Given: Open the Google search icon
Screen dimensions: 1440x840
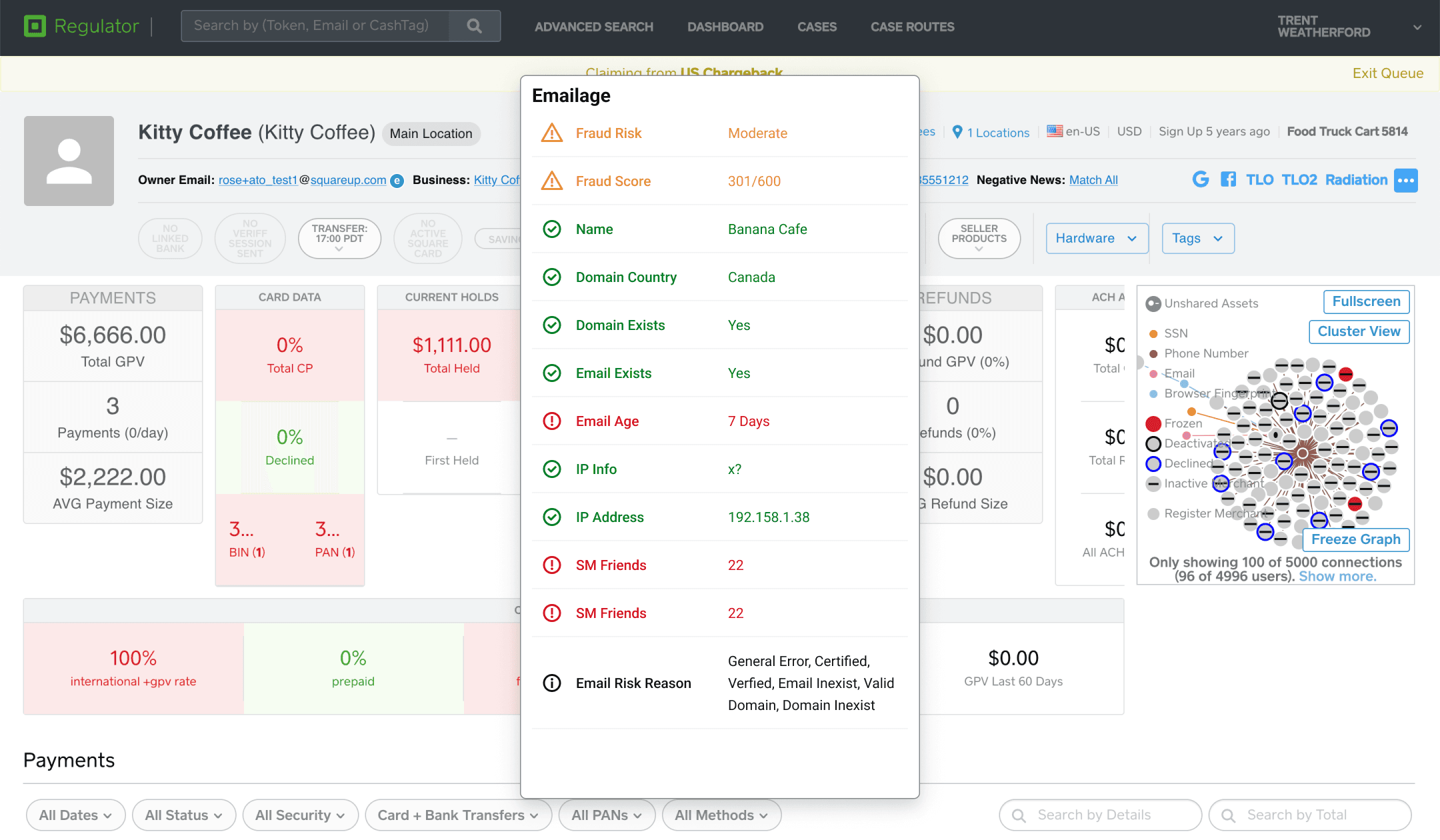Looking at the screenshot, I should coord(1200,179).
